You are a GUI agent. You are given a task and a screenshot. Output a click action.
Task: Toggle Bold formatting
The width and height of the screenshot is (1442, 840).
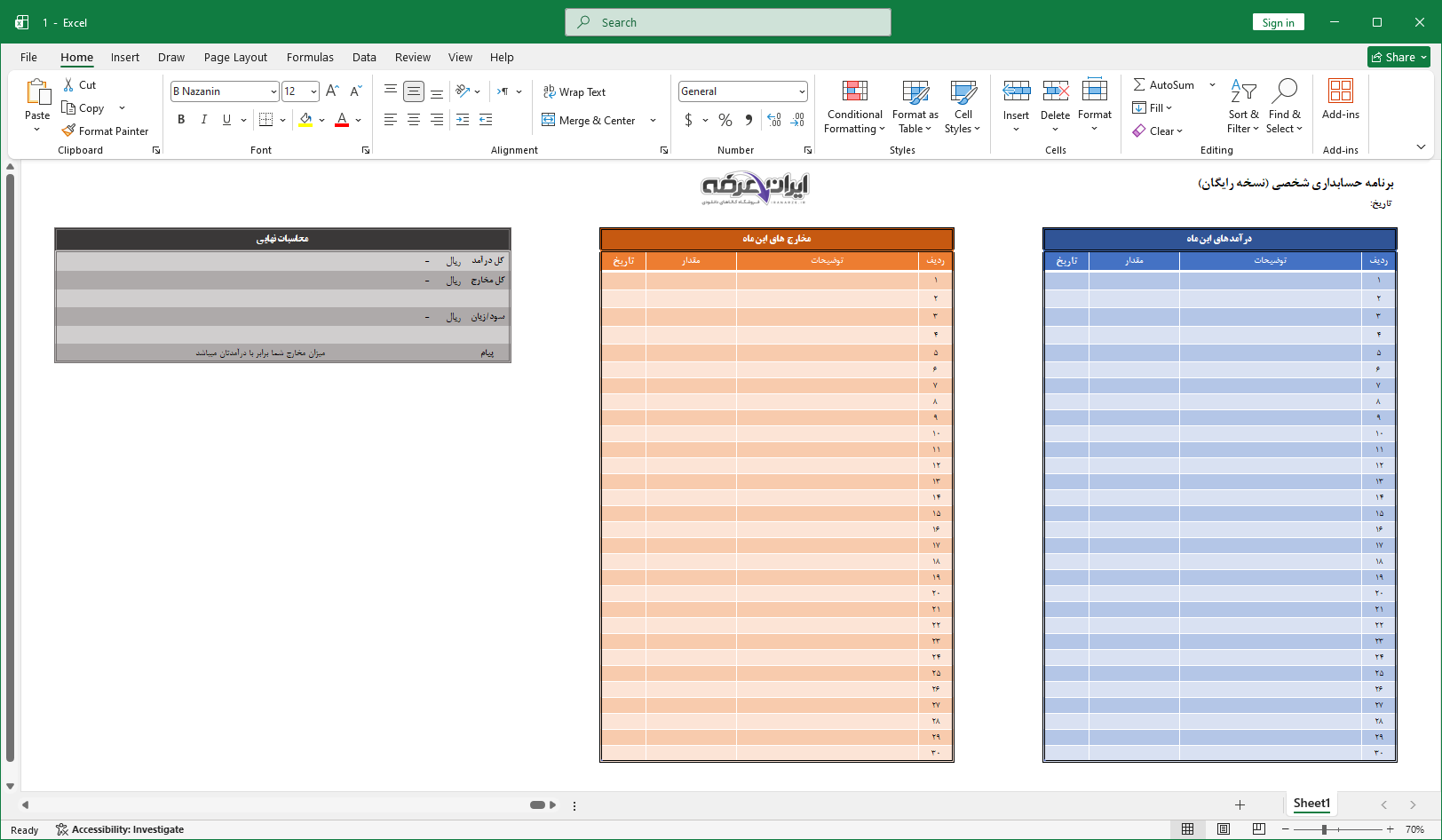(181, 120)
